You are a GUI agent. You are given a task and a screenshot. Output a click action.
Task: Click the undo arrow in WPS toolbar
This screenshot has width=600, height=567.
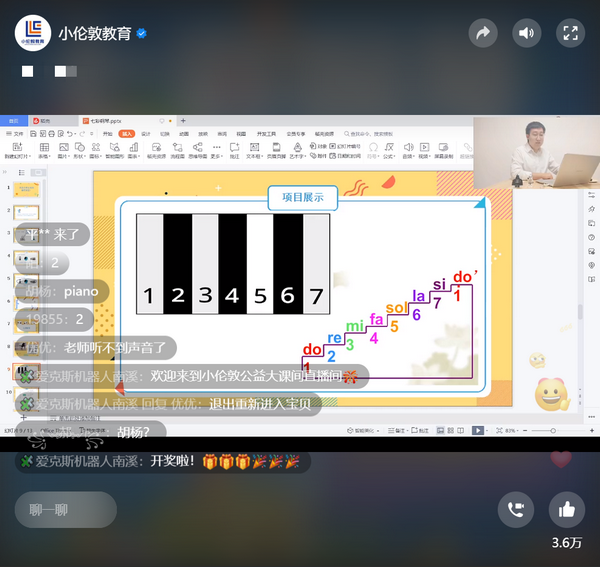[70, 134]
